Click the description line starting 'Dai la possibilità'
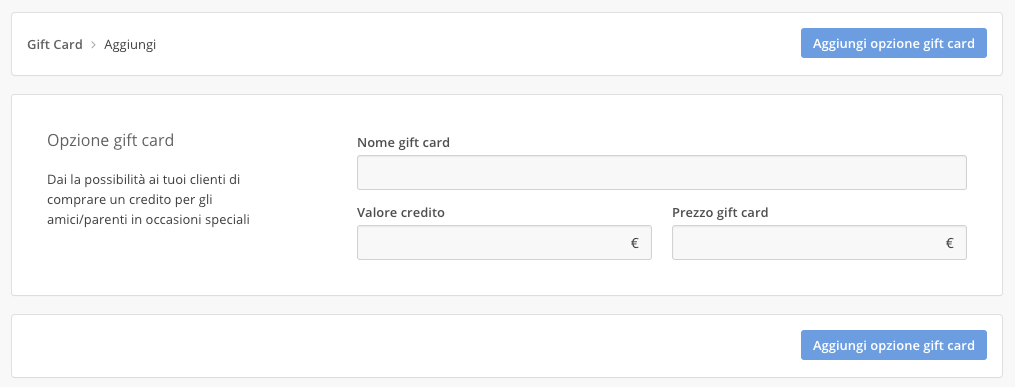This screenshot has width=1015, height=387. point(144,179)
